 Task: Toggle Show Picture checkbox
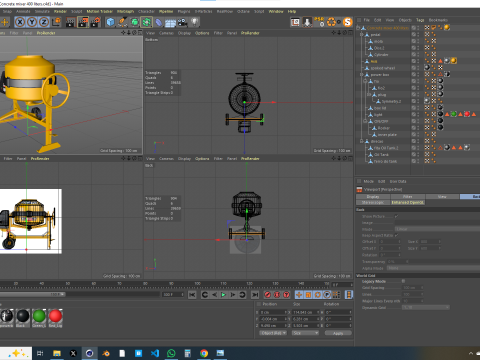[396, 216]
